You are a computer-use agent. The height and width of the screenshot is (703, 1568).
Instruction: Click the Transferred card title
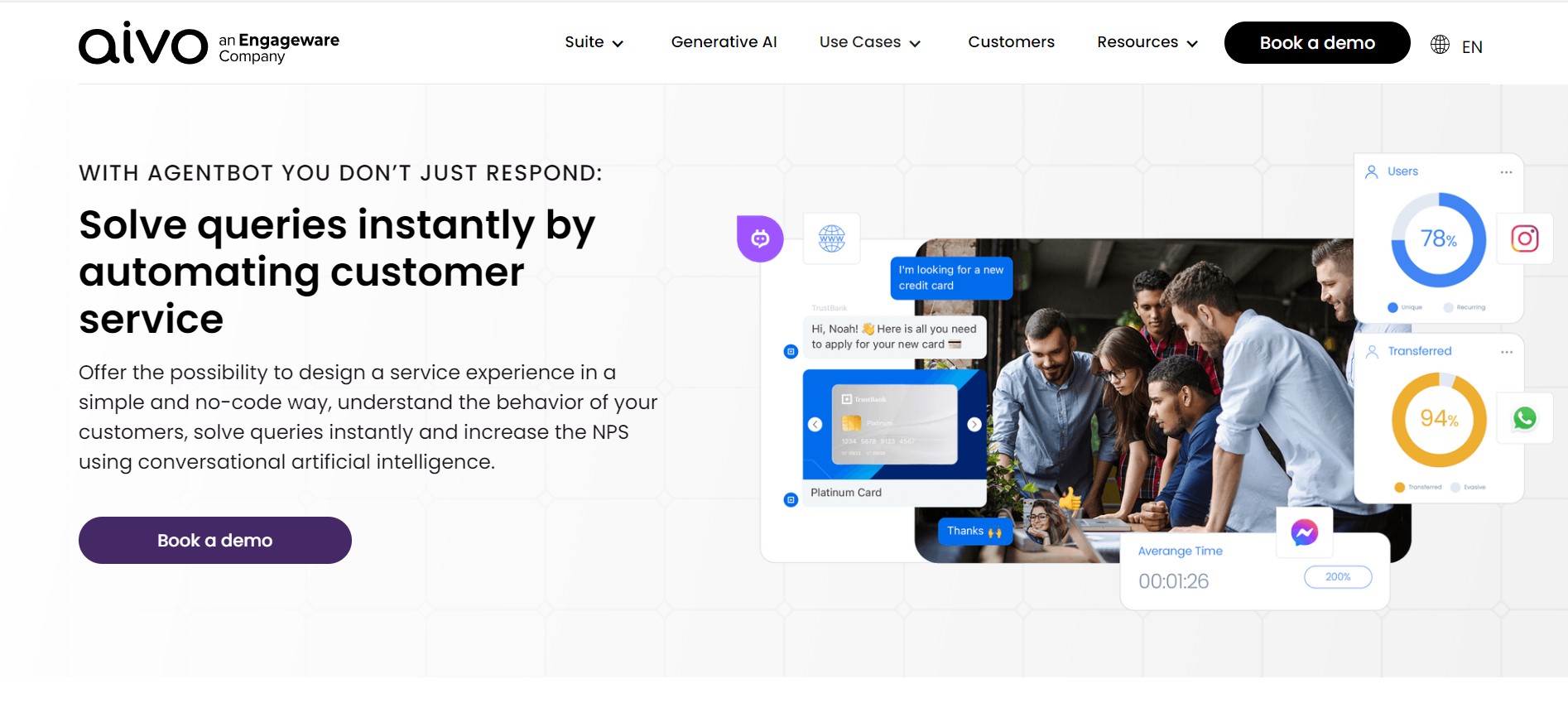coord(1420,351)
